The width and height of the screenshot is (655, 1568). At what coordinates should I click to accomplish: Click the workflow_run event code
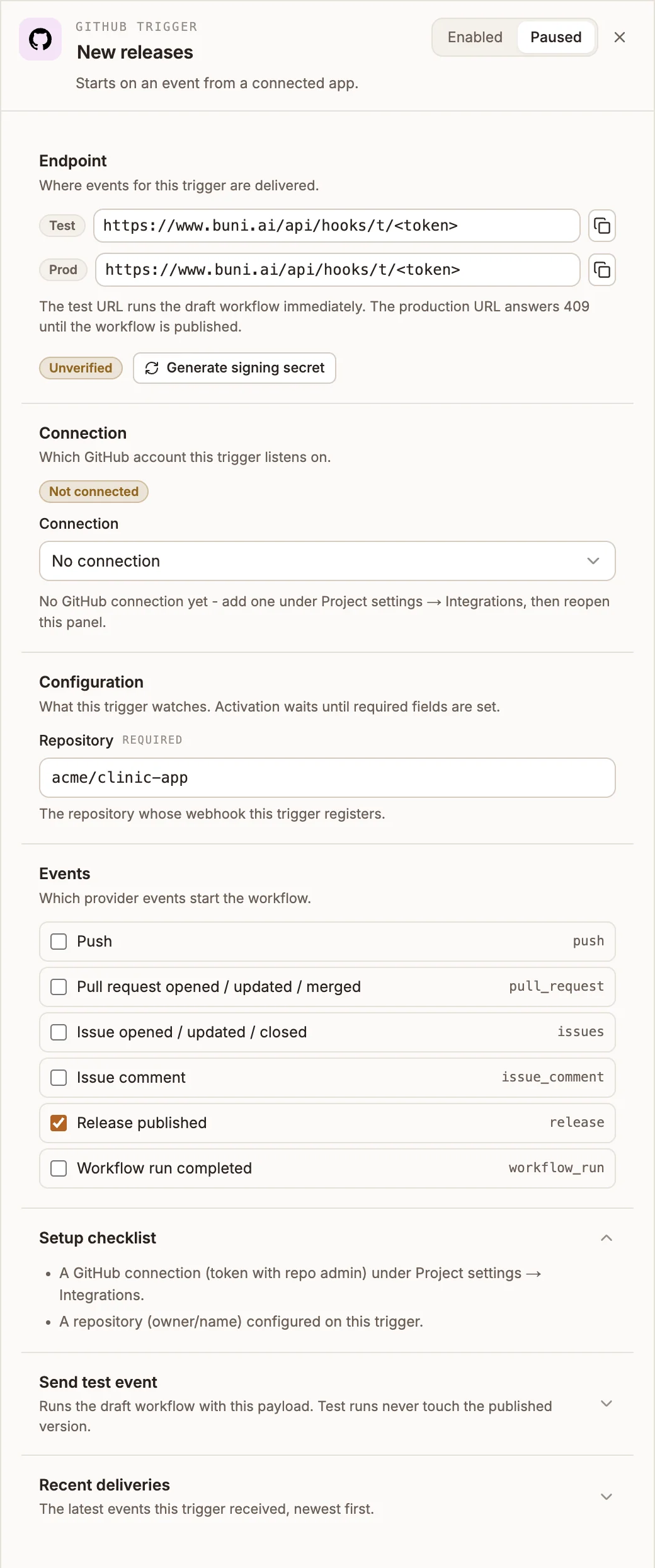556,1168
